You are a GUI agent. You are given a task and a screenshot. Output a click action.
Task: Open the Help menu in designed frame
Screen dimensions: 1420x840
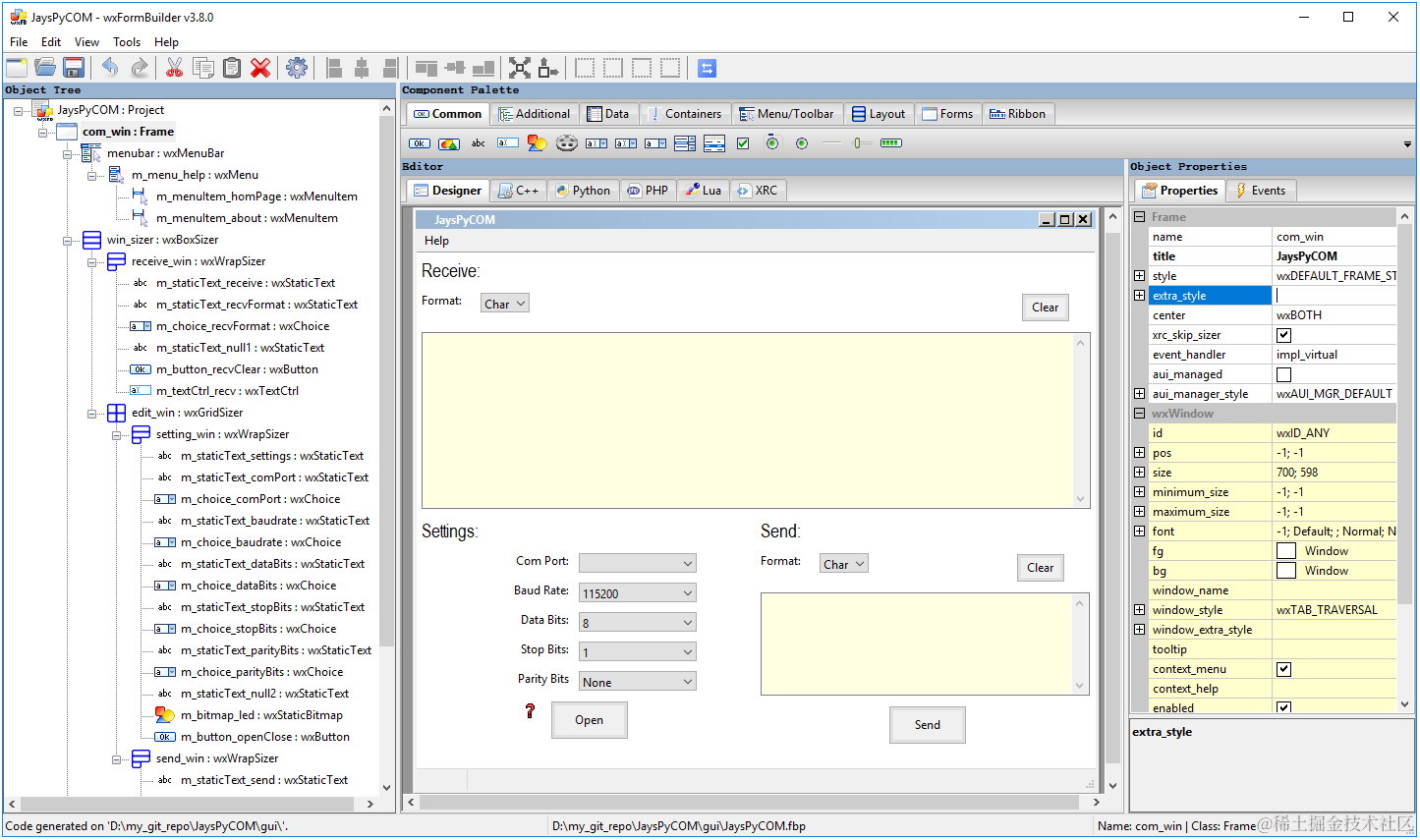tap(436, 241)
